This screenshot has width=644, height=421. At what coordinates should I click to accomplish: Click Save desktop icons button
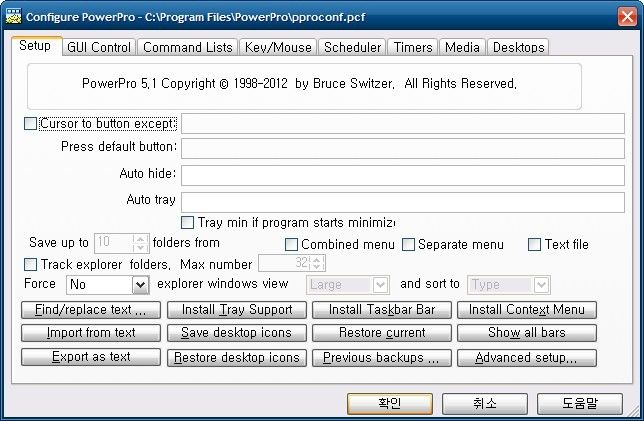pyautogui.click(x=237, y=333)
